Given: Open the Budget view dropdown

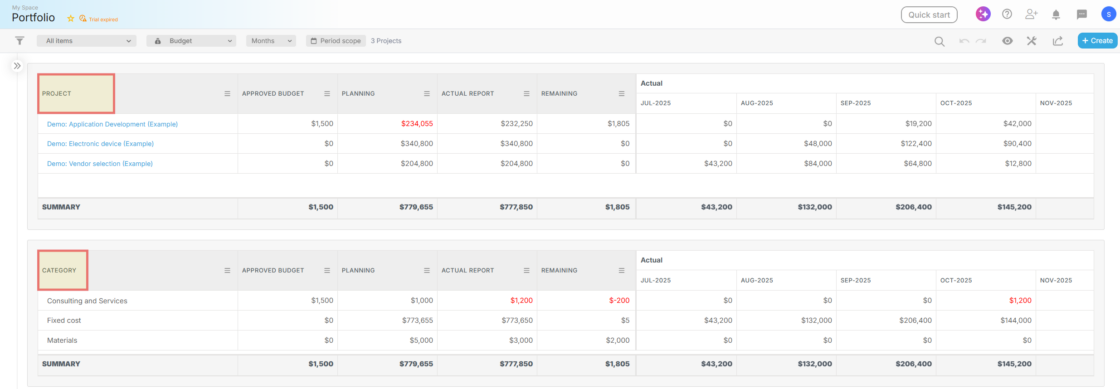Looking at the screenshot, I should 191,41.
